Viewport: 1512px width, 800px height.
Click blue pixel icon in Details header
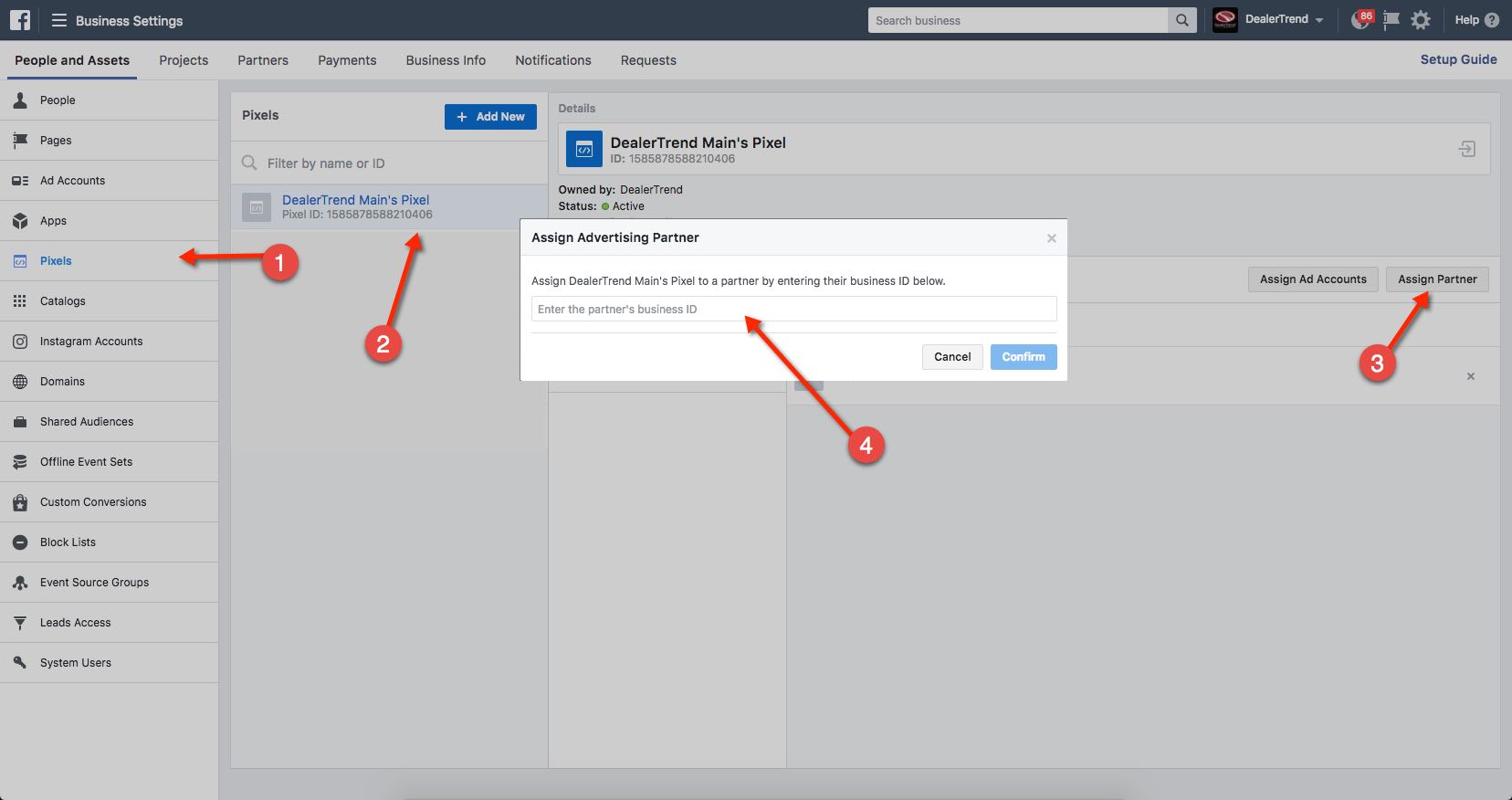(584, 149)
